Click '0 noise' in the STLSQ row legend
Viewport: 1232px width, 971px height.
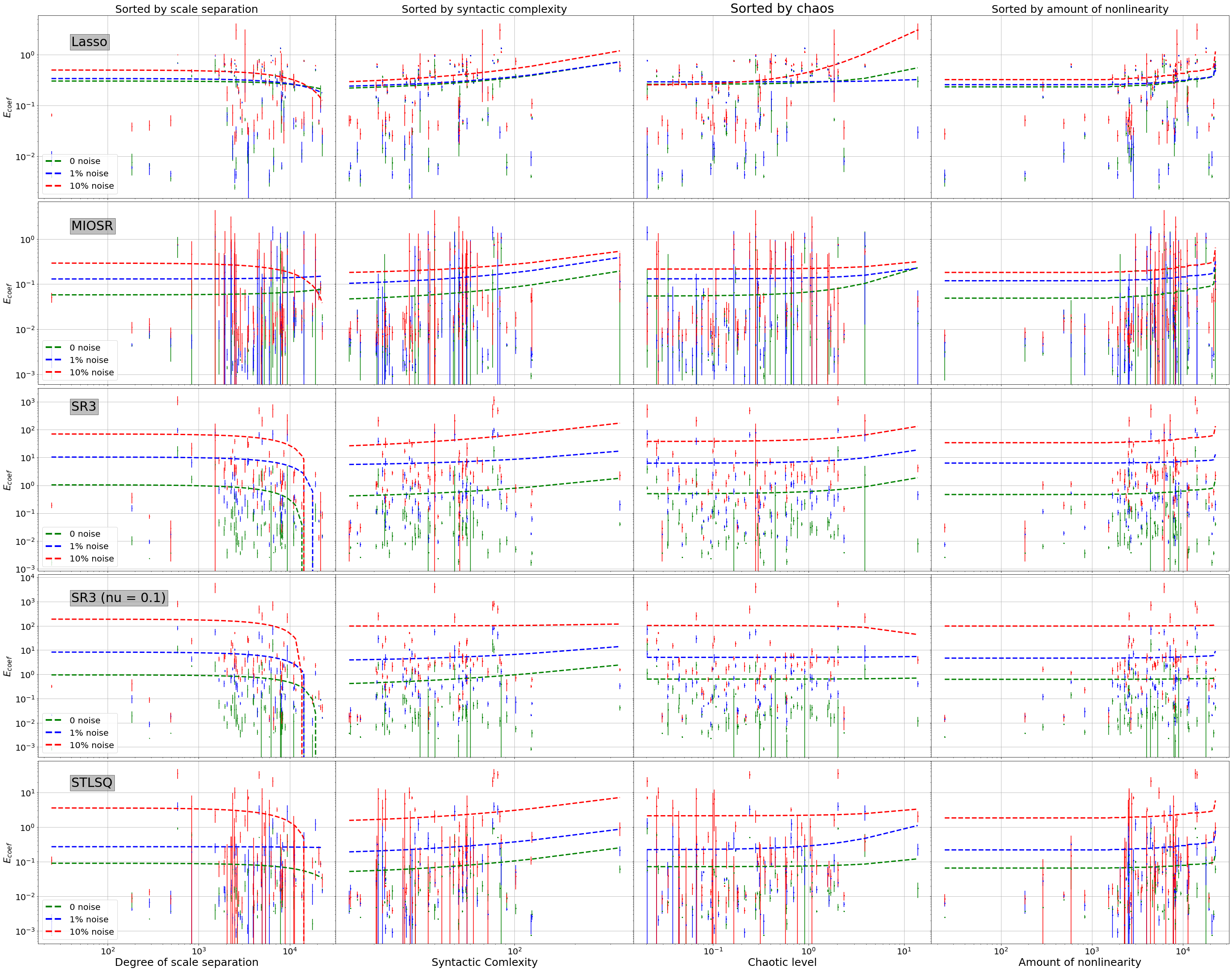point(85,907)
